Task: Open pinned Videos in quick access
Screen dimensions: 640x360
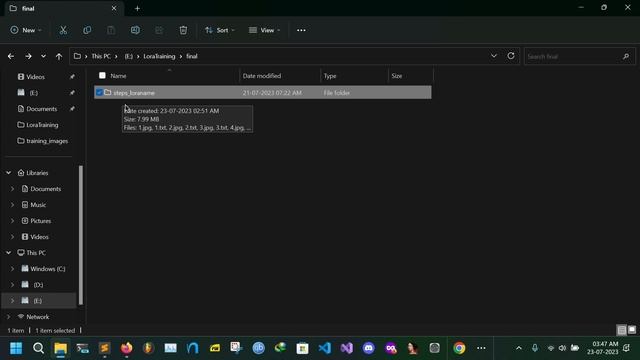Action: click(x=36, y=77)
